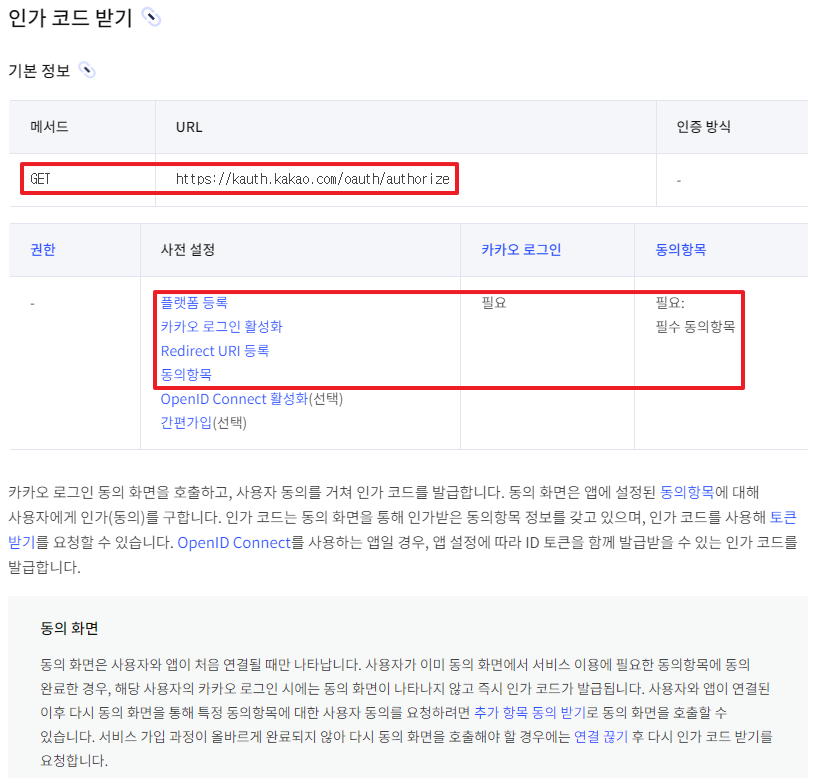Follow the 동의항목 link in the description paragraph
816x778 pixels.
687,492
